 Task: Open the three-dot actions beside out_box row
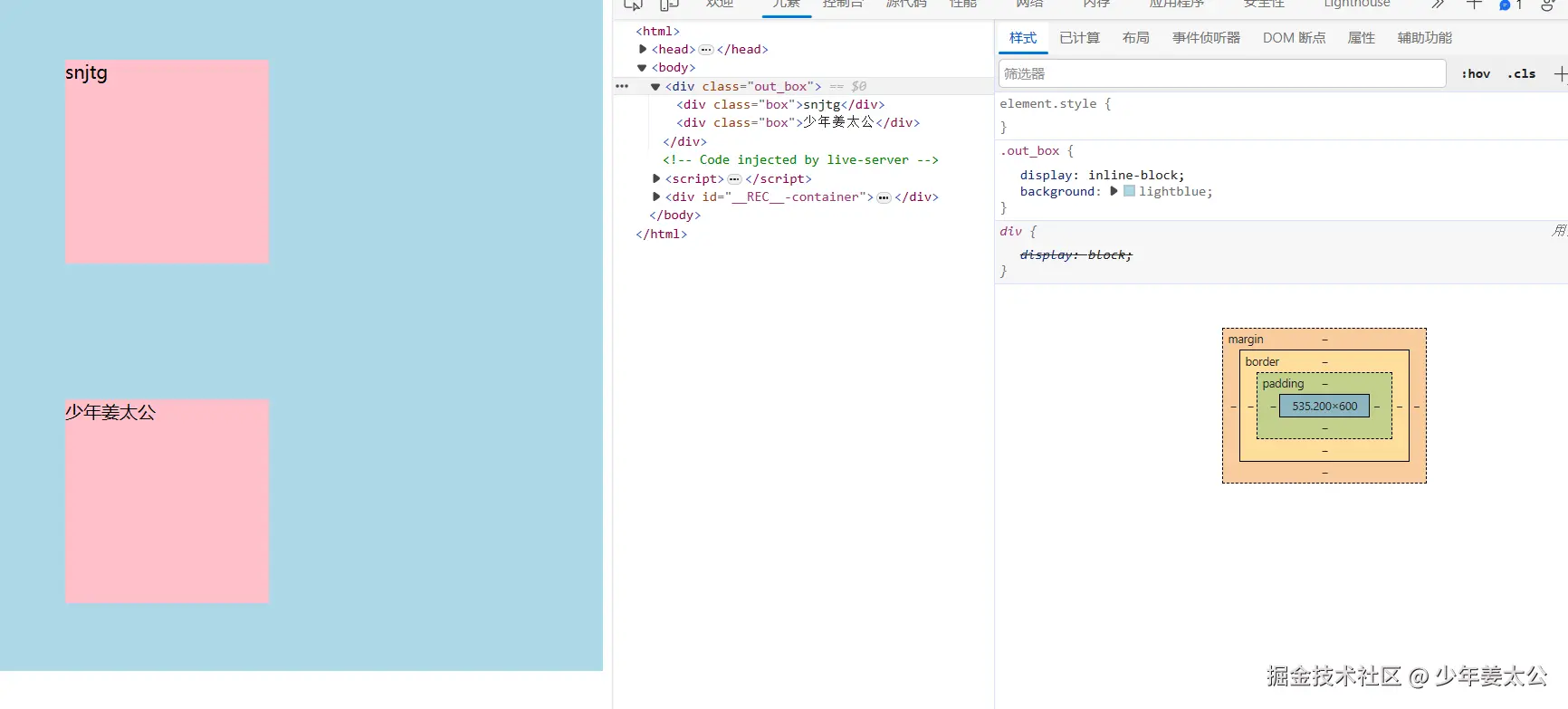(x=622, y=87)
